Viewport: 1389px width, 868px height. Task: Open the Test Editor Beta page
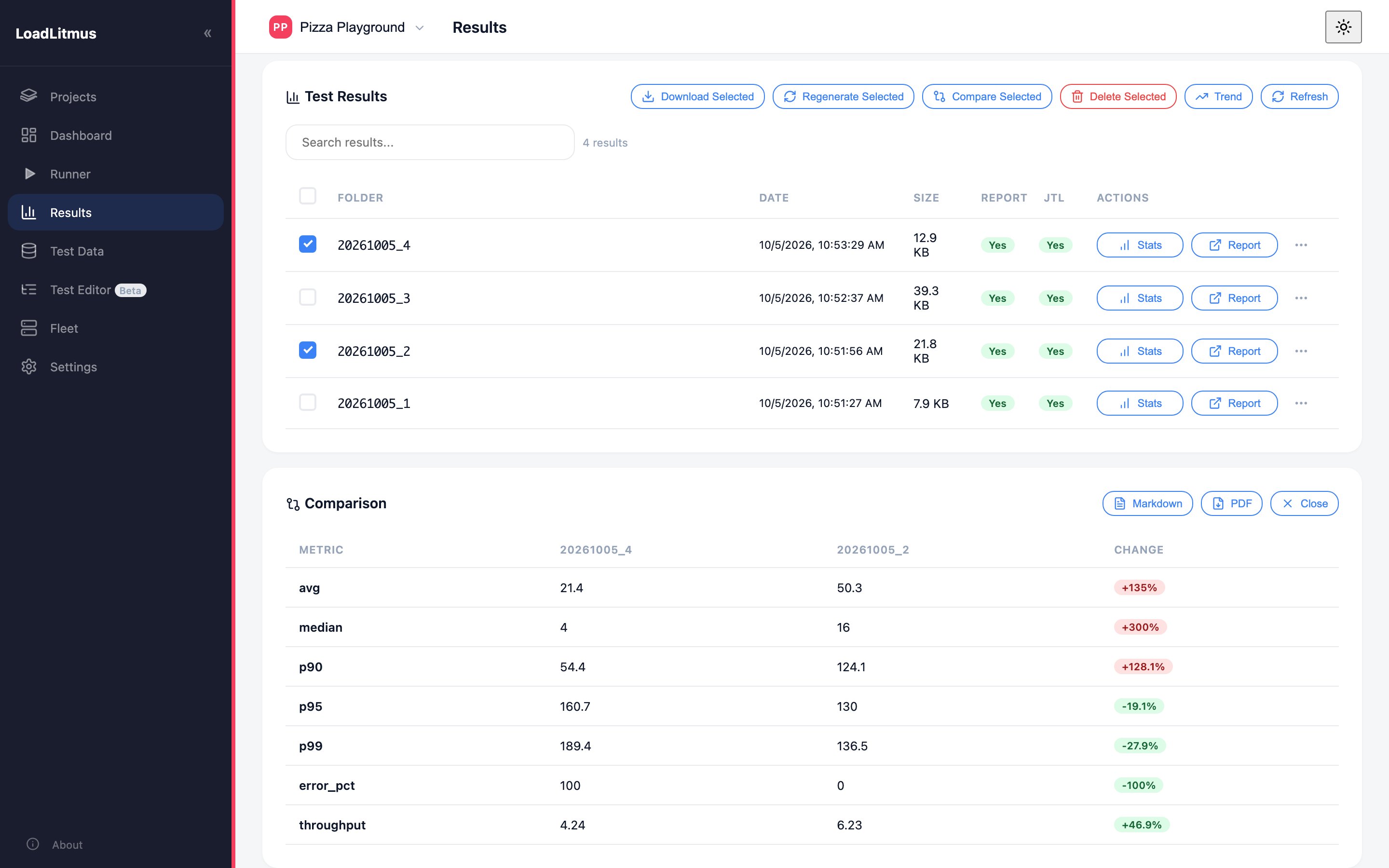(x=115, y=290)
